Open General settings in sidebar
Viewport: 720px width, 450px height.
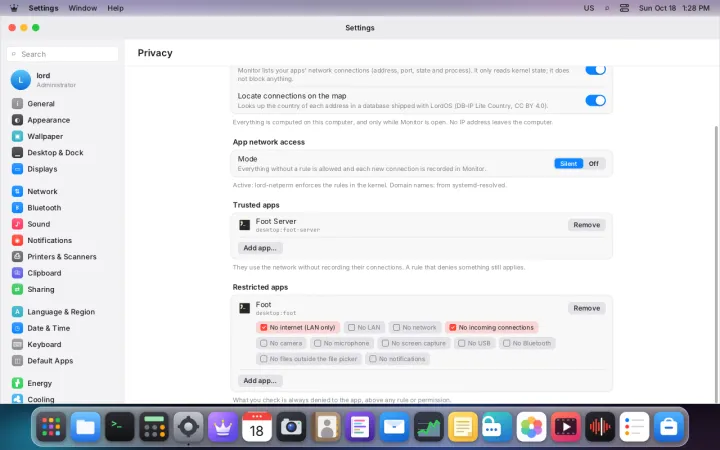(x=62, y=104)
